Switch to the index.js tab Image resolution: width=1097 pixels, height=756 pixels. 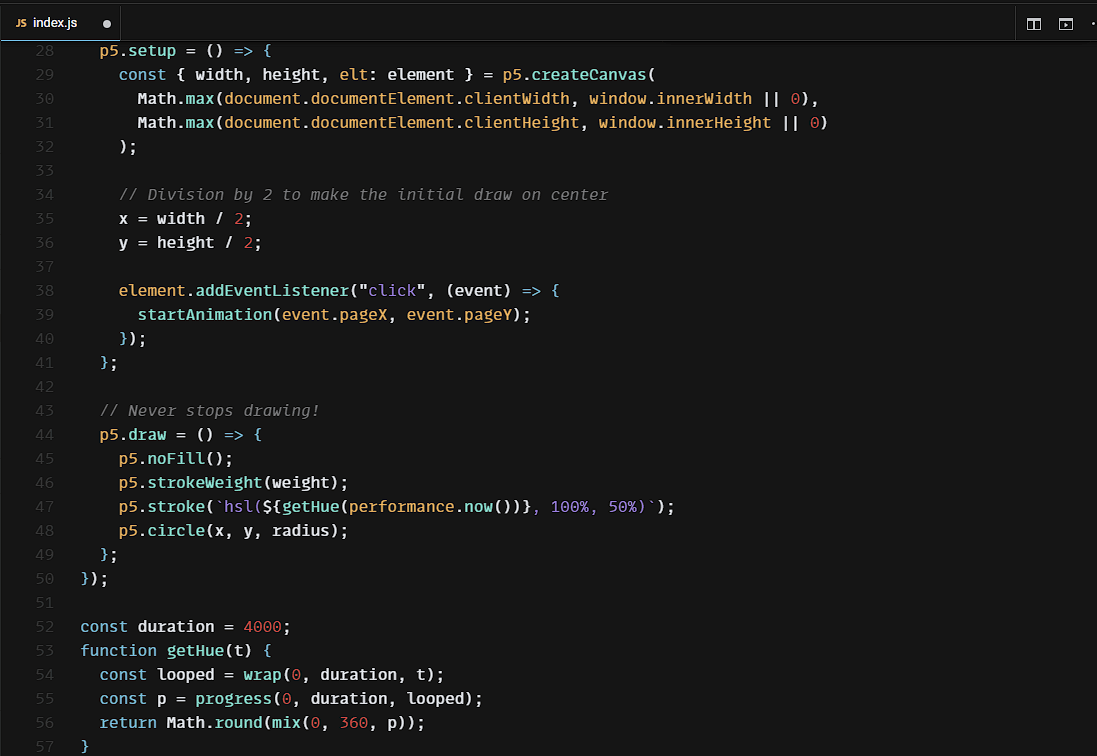click(55, 23)
